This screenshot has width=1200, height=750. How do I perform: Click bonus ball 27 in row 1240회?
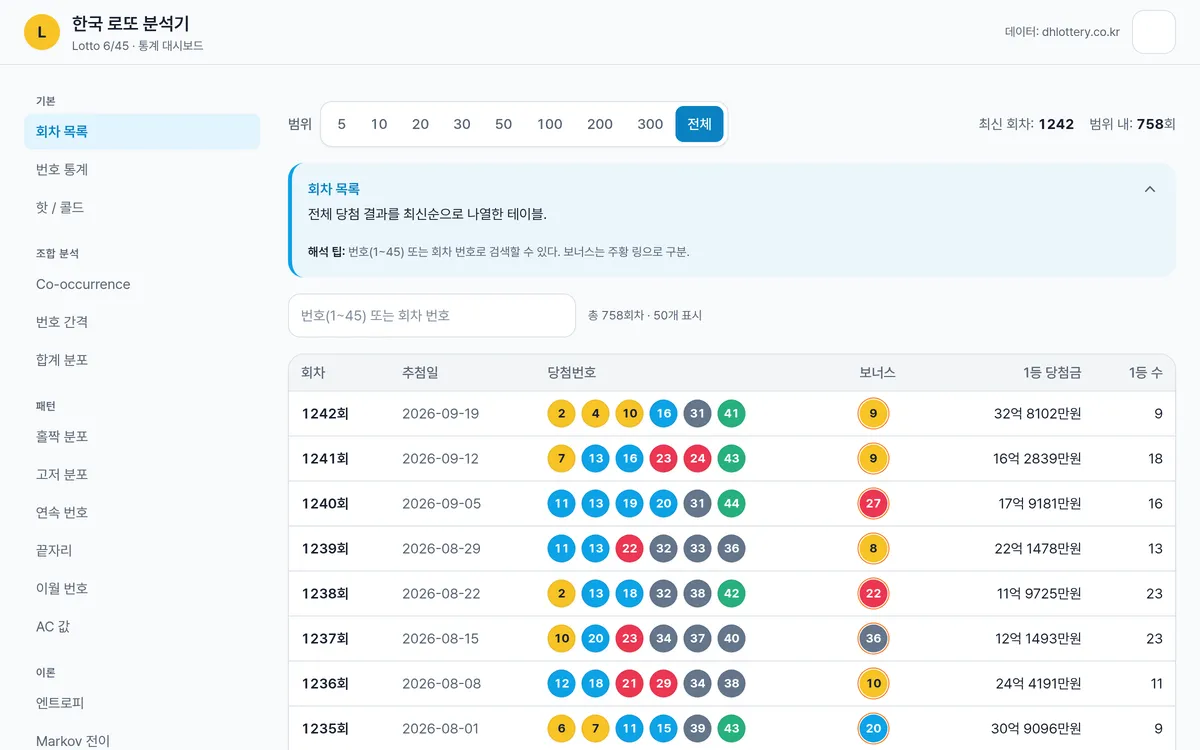(873, 503)
